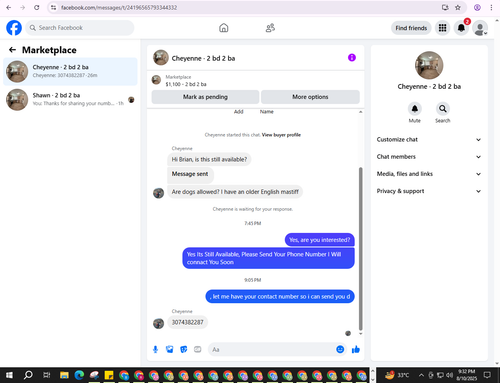Attach a file with the photo icon
500x383 pixels.
tap(170, 349)
